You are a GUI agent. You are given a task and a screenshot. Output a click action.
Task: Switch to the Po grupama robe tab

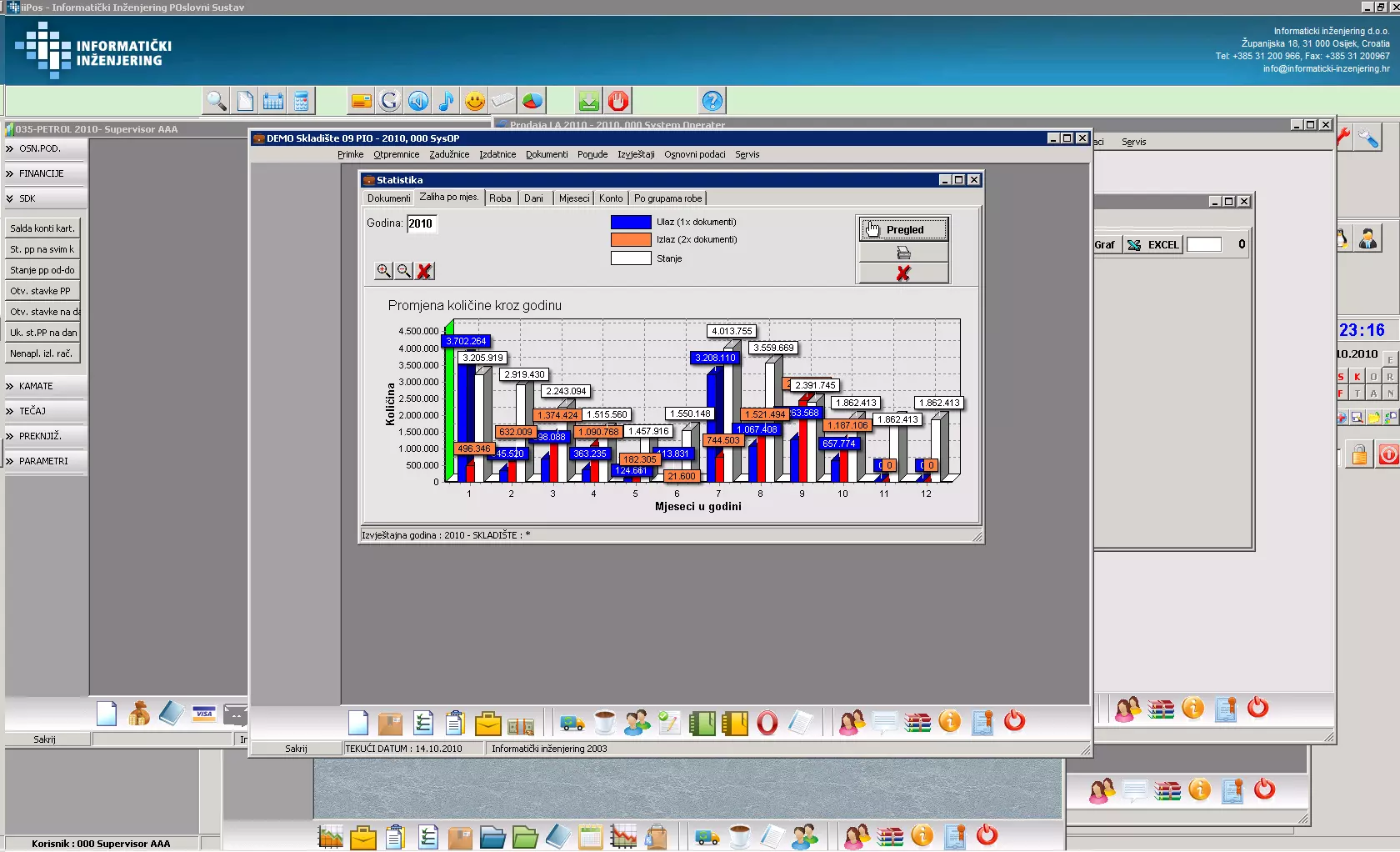667,198
